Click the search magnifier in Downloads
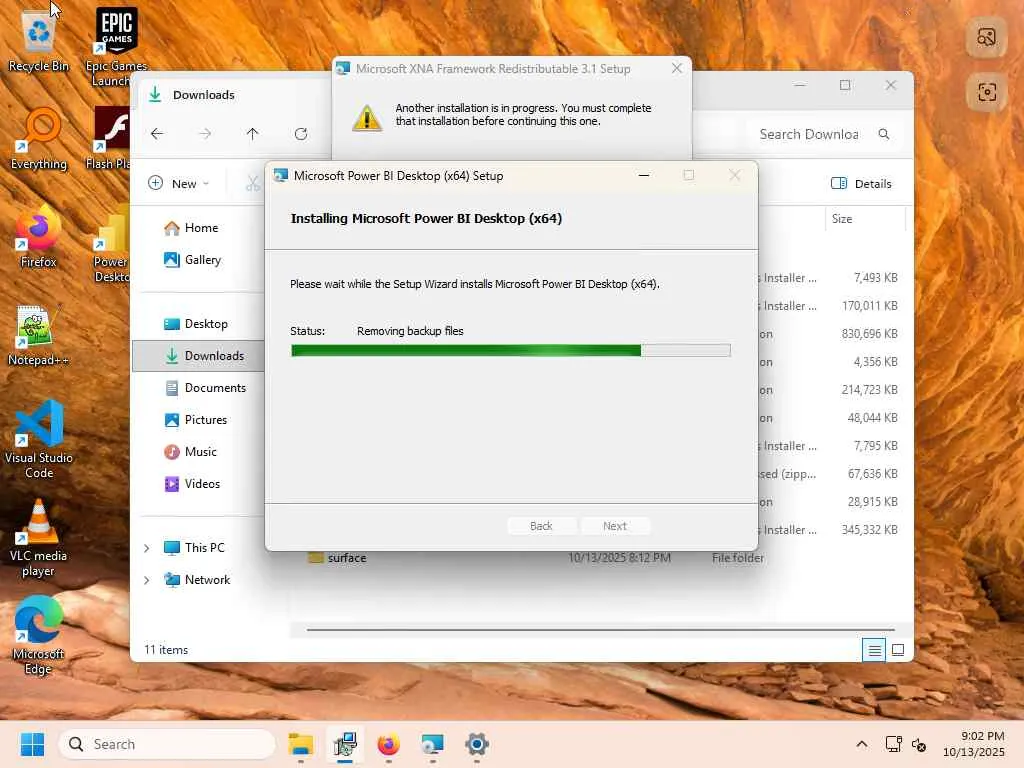Screen dimensions: 1024x768 tap(884, 134)
